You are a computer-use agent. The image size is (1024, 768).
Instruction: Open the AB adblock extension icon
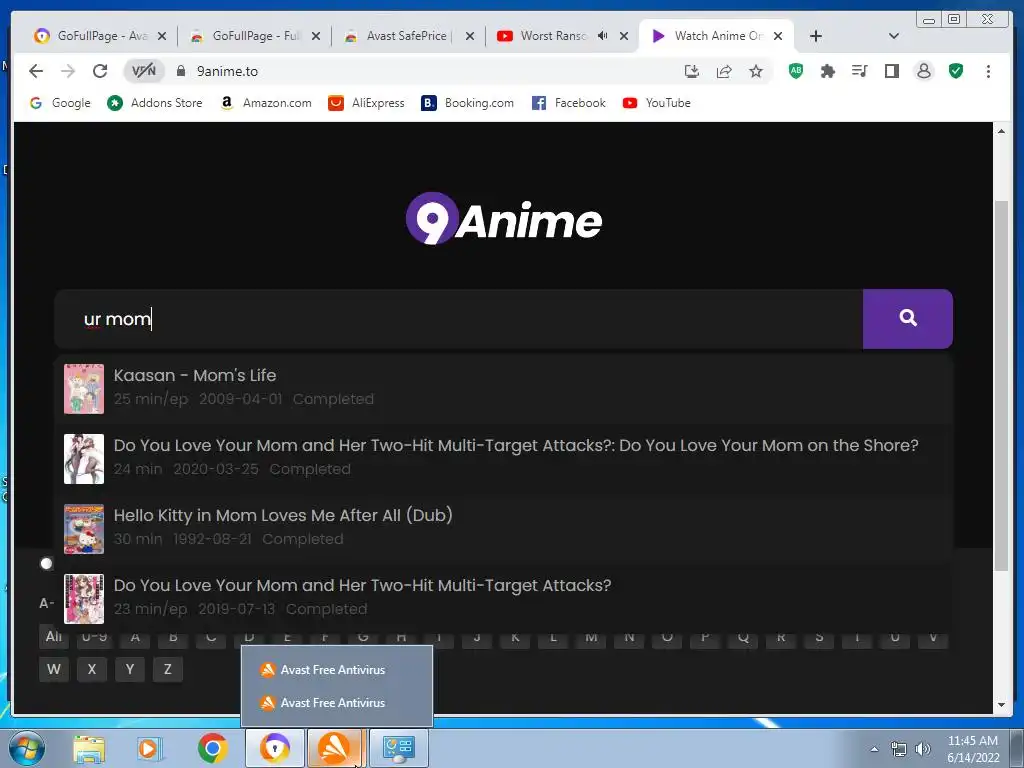(x=795, y=71)
